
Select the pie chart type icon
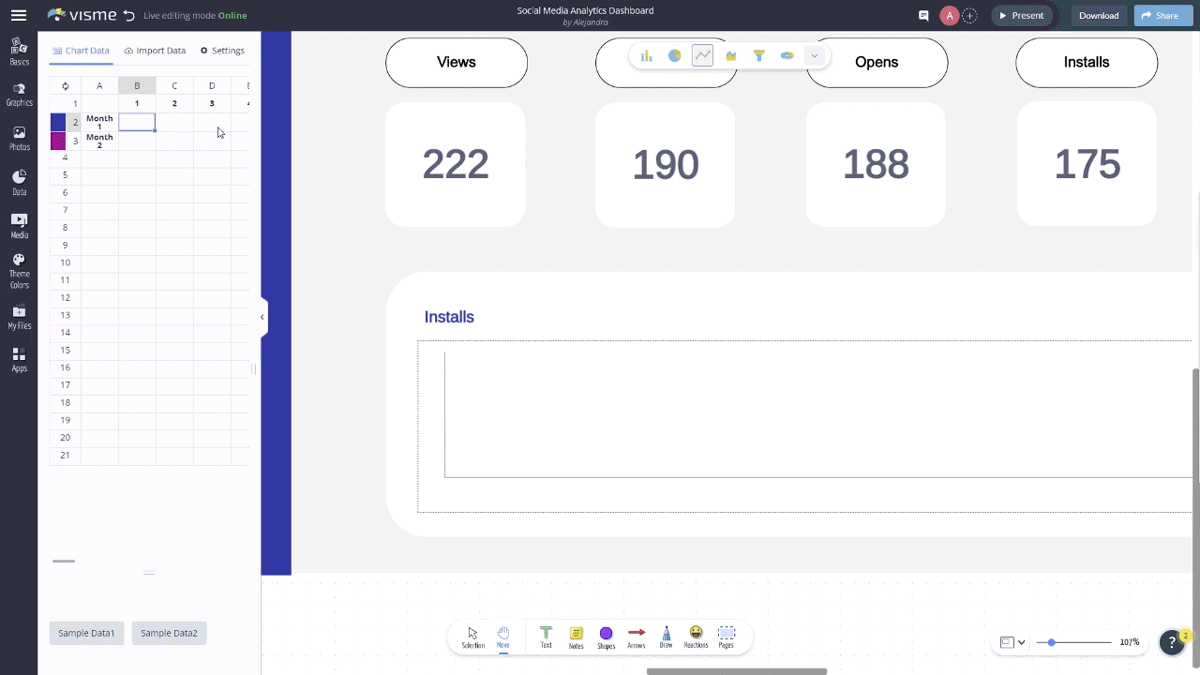(675, 56)
